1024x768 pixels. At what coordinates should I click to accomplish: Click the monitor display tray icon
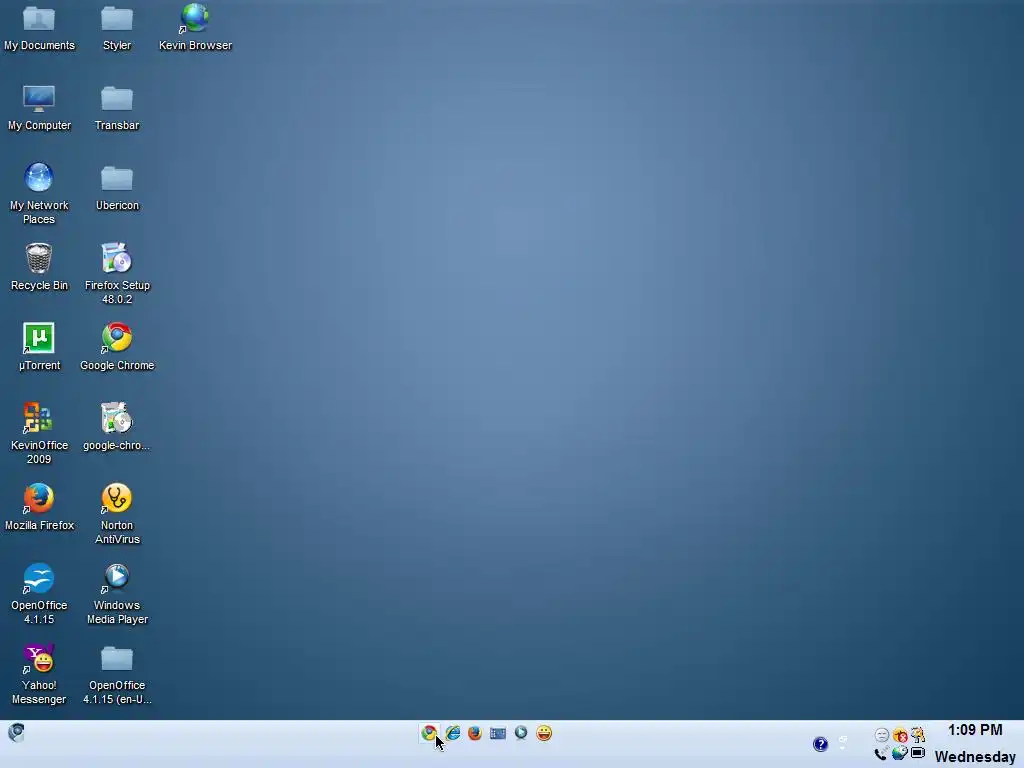[918, 753]
